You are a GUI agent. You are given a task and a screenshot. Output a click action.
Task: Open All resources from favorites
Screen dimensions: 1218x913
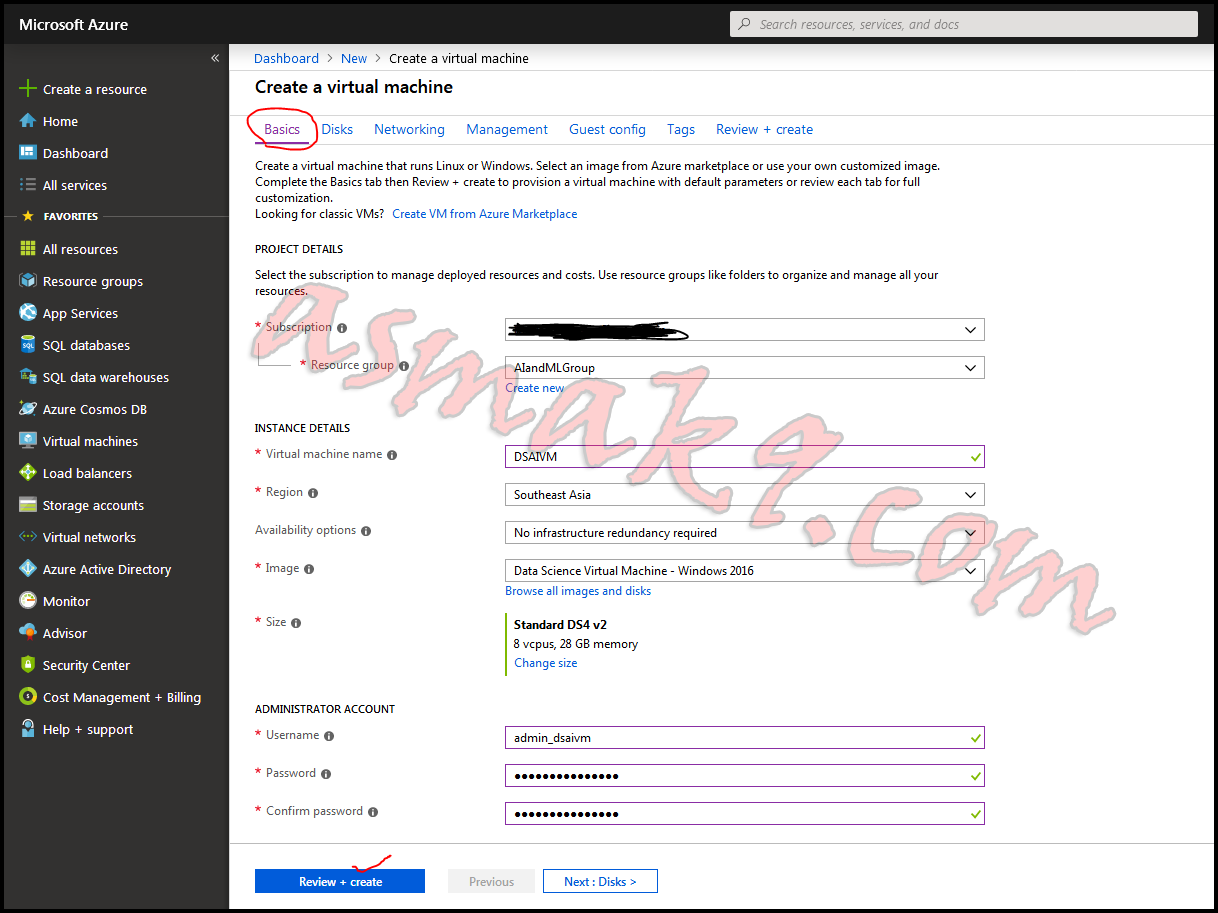point(80,248)
